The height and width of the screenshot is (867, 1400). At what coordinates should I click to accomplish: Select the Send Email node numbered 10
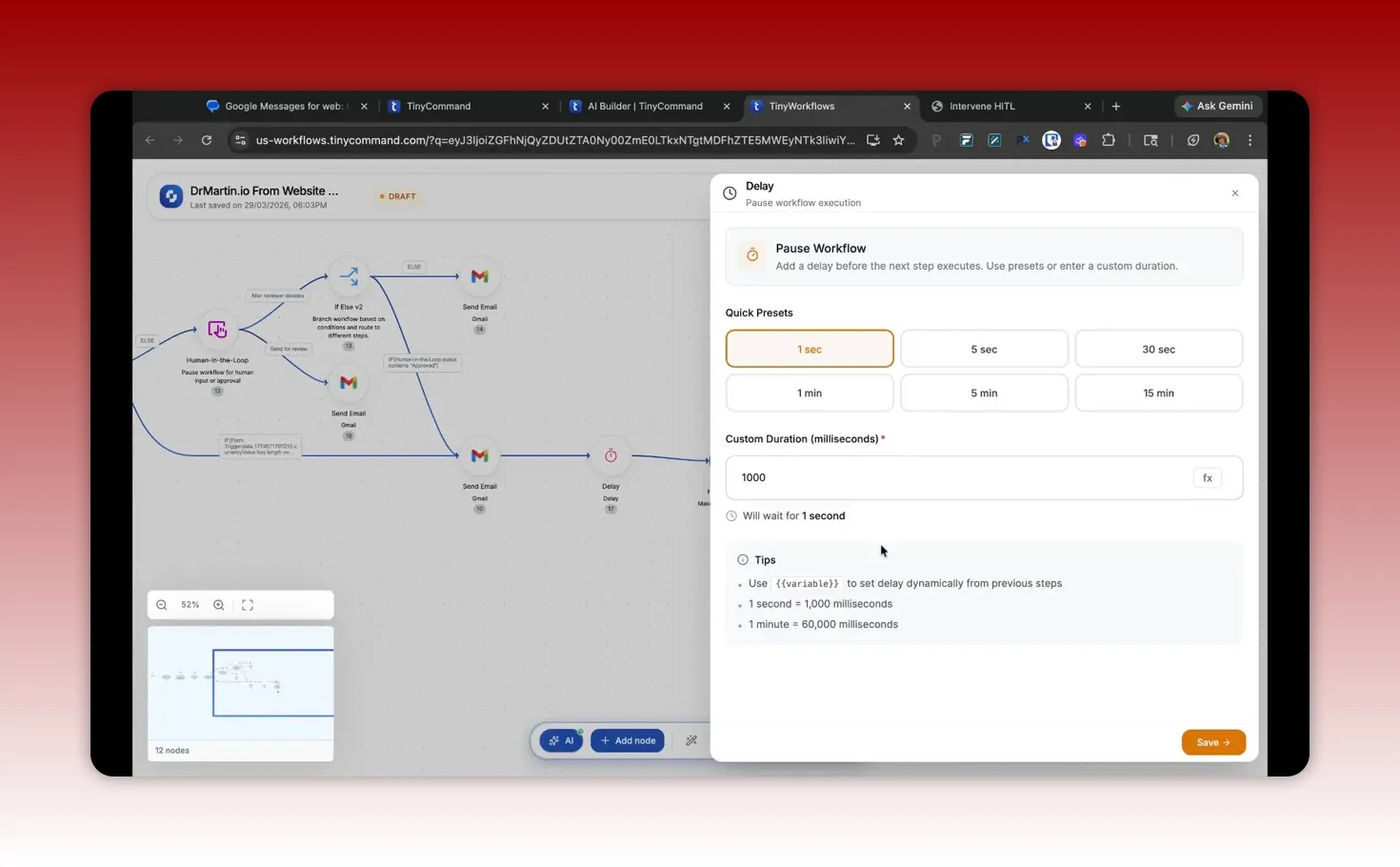click(479, 455)
